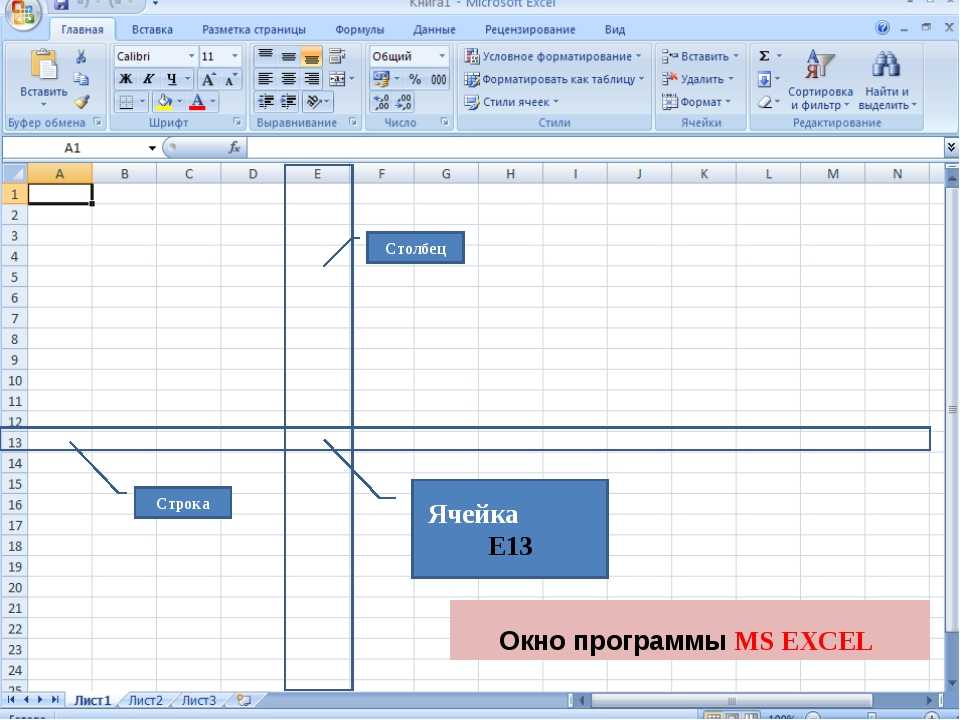This screenshot has height=720, width=960.
Task: Align text to middle of cell
Action: coord(288,56)
